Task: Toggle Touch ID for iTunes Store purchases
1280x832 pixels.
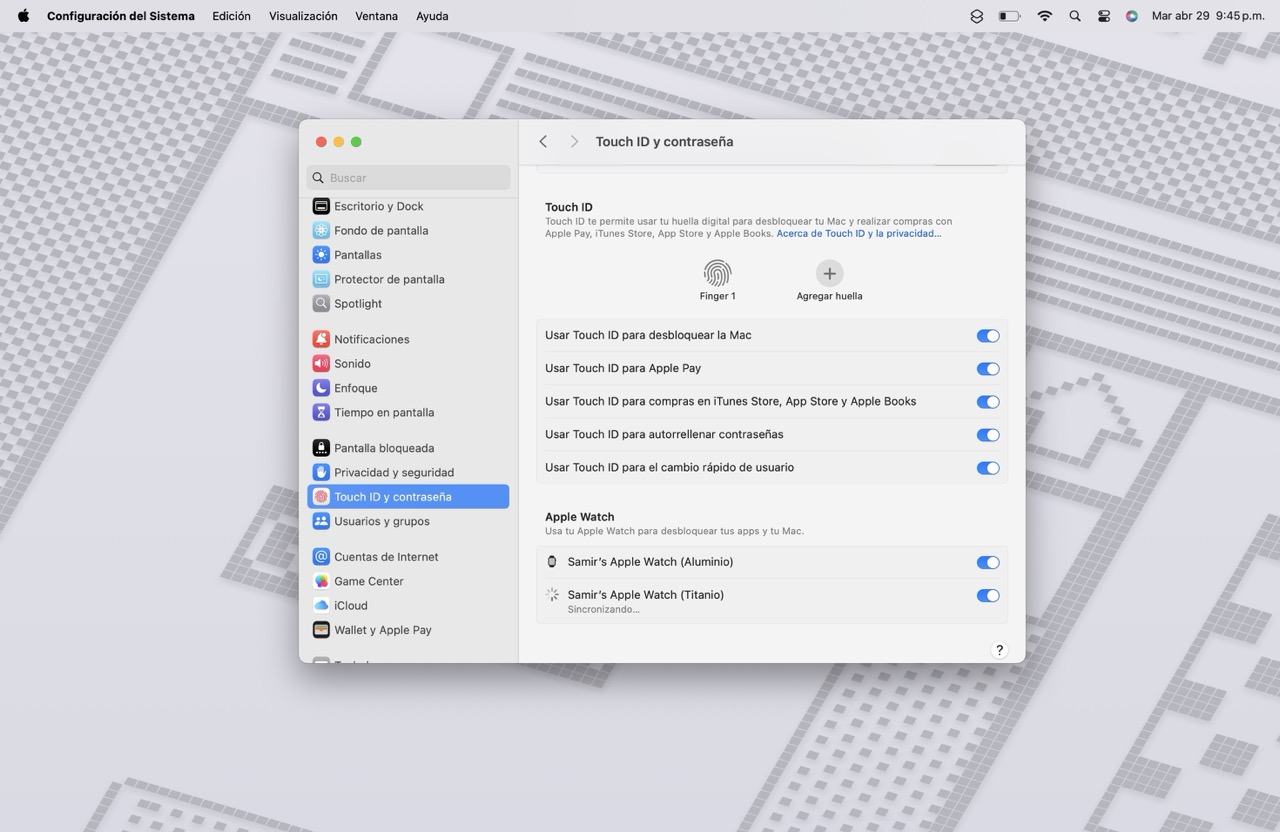Action: (988, 402)
